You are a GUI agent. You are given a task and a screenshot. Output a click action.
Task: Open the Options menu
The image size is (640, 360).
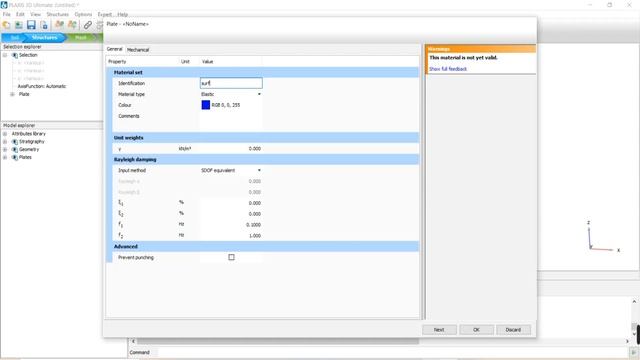pos(83,14)
